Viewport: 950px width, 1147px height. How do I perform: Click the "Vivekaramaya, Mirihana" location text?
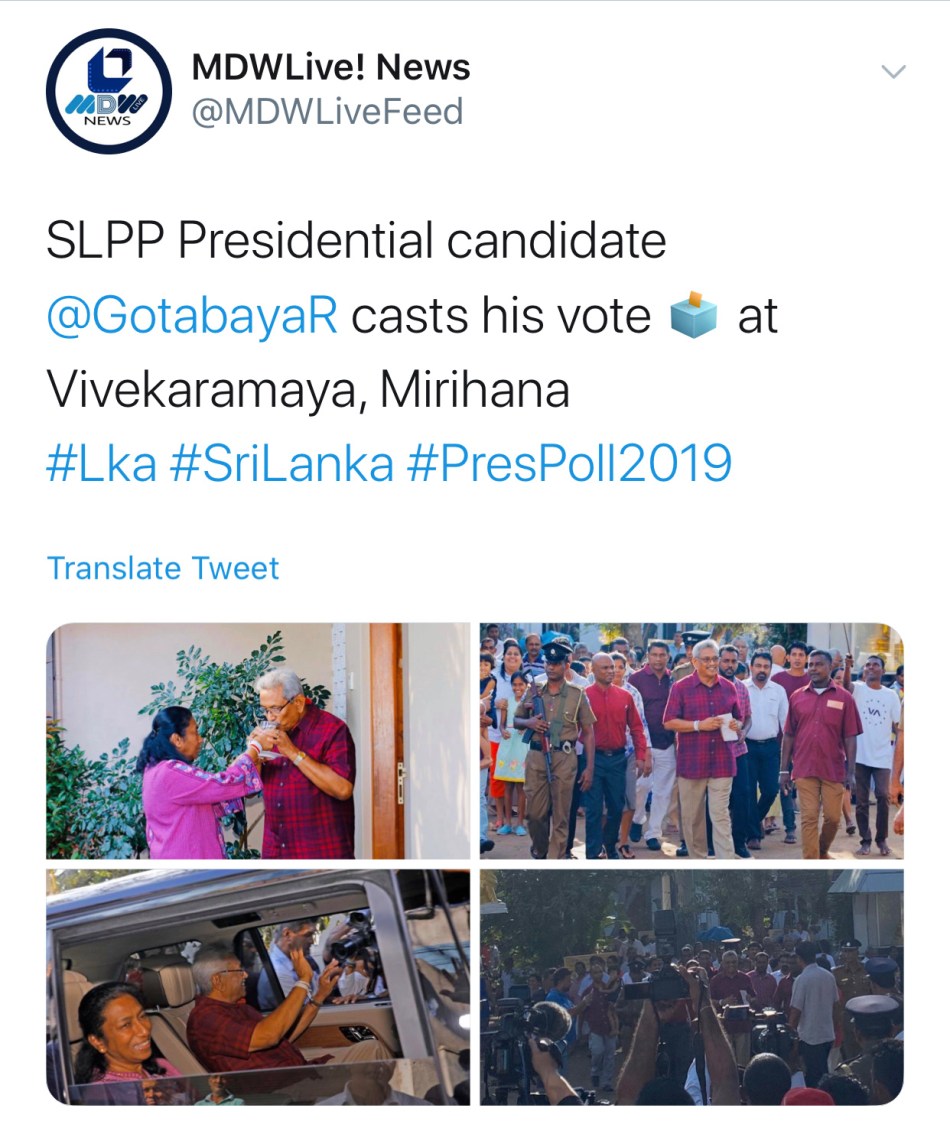click(x=308, y=390)
